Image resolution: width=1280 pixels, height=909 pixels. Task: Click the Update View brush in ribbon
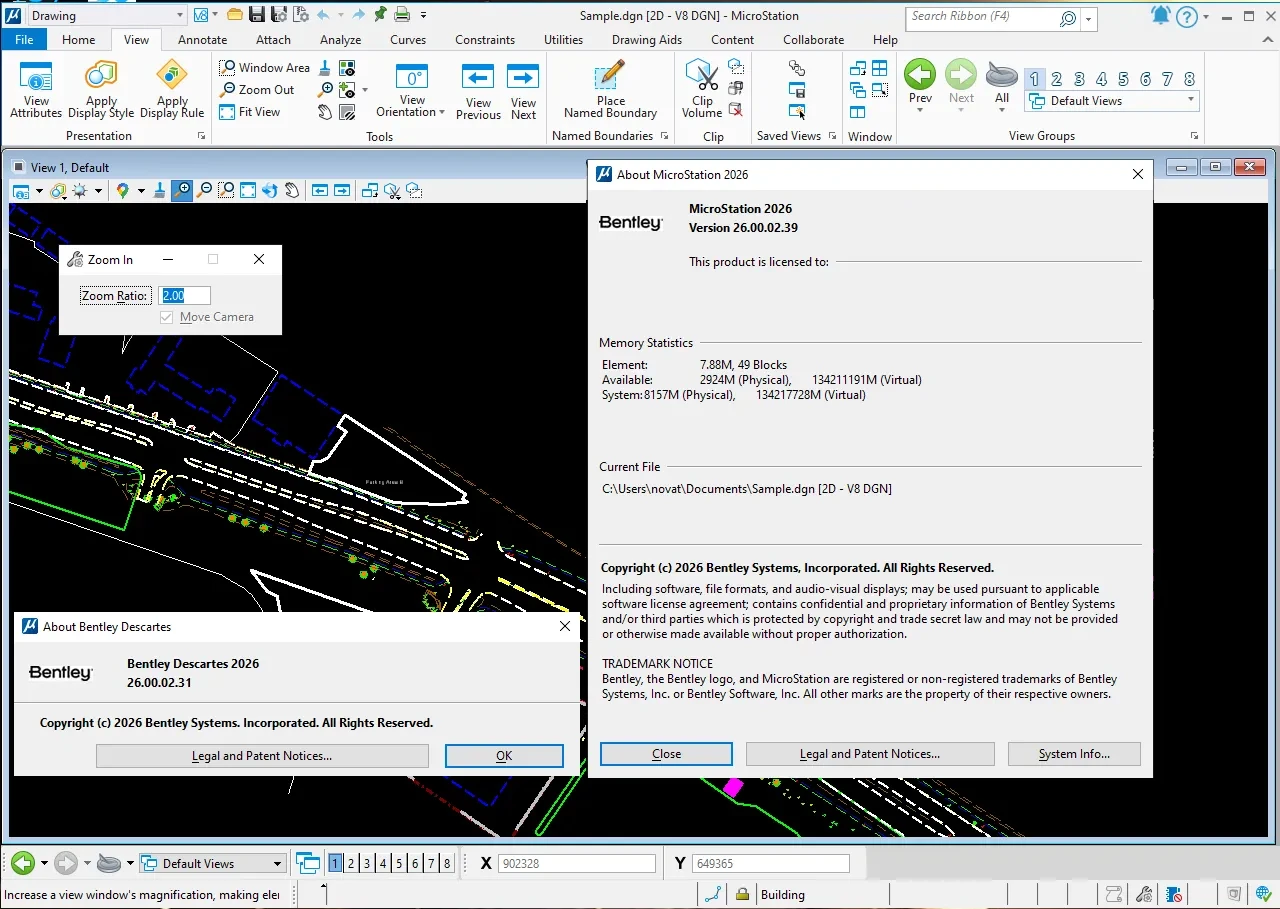pyautogui.click(x=326, y=68)
